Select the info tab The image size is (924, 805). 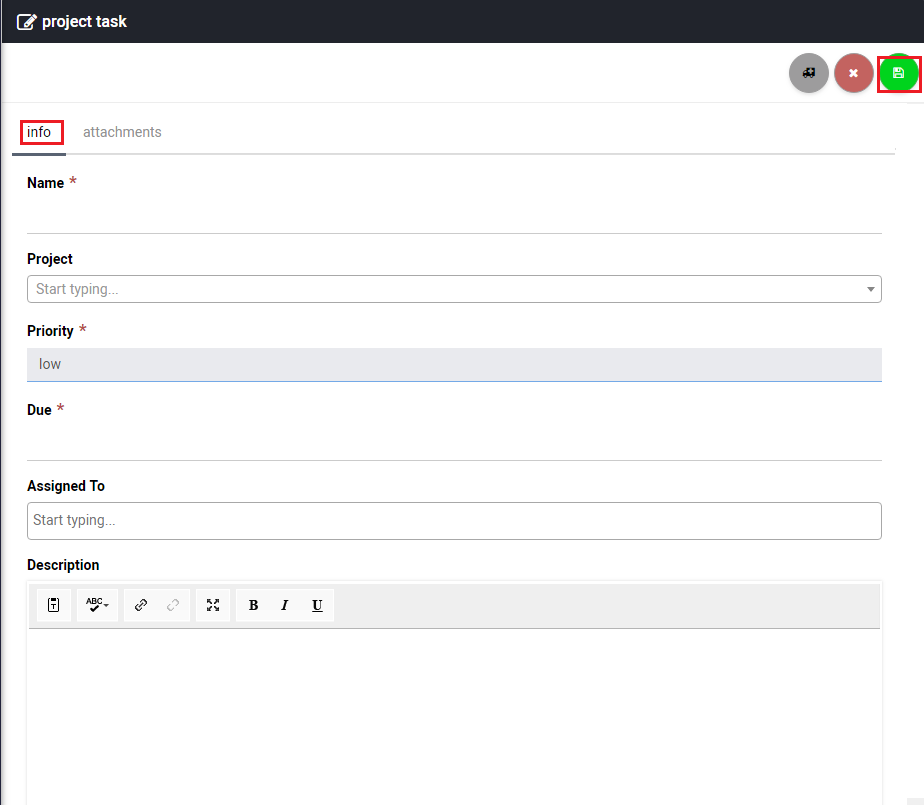[39, 132]
